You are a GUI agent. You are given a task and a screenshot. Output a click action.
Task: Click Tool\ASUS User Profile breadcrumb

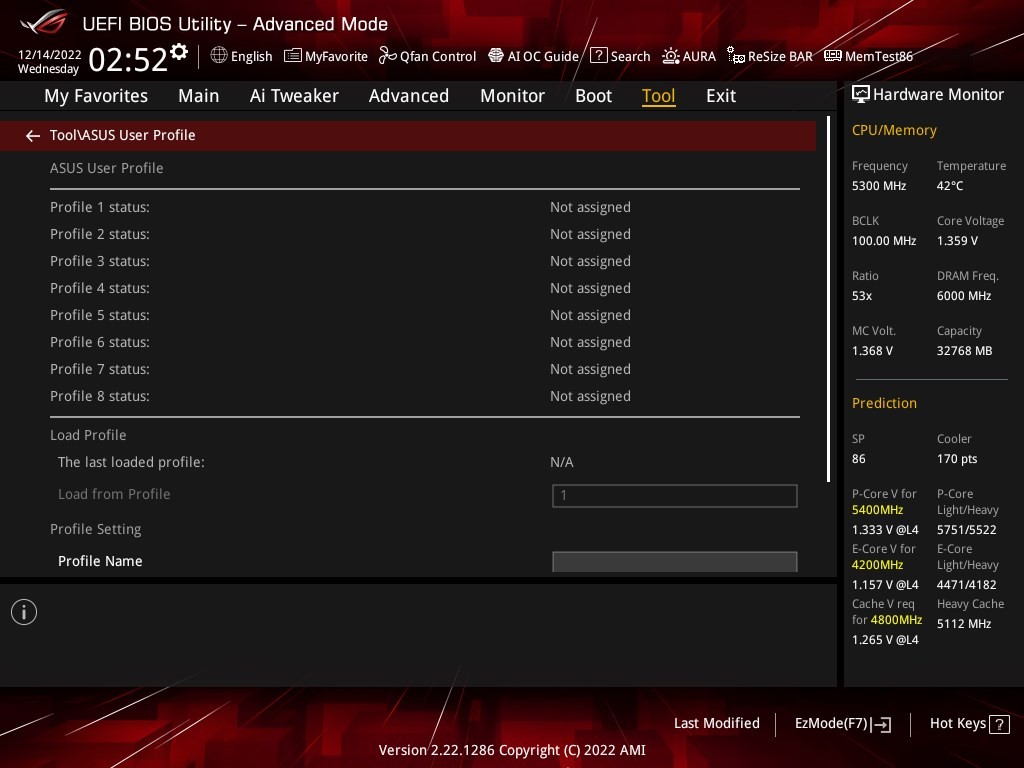(x=122, y=135)
